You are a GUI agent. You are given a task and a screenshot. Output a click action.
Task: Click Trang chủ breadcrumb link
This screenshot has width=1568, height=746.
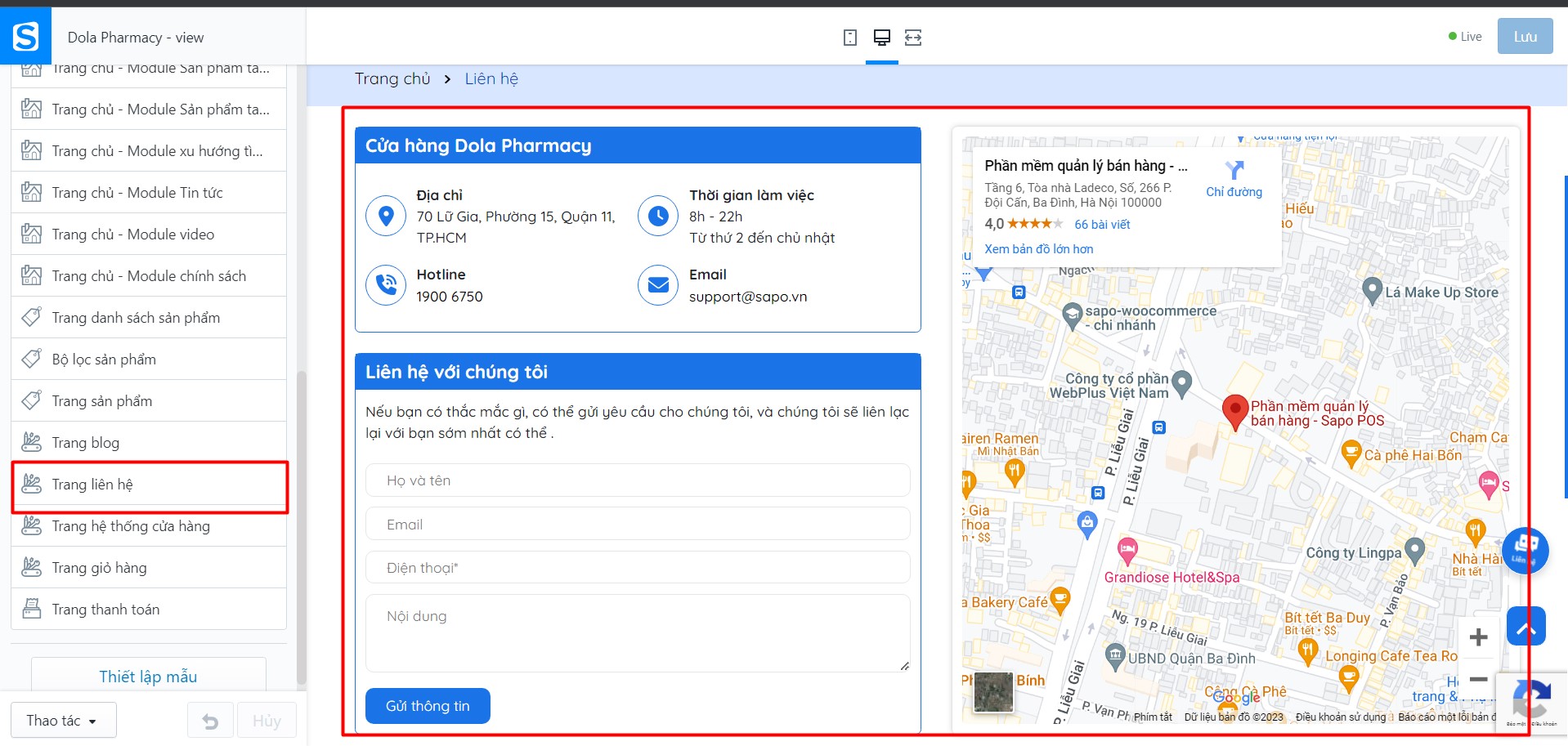(392, 78)
